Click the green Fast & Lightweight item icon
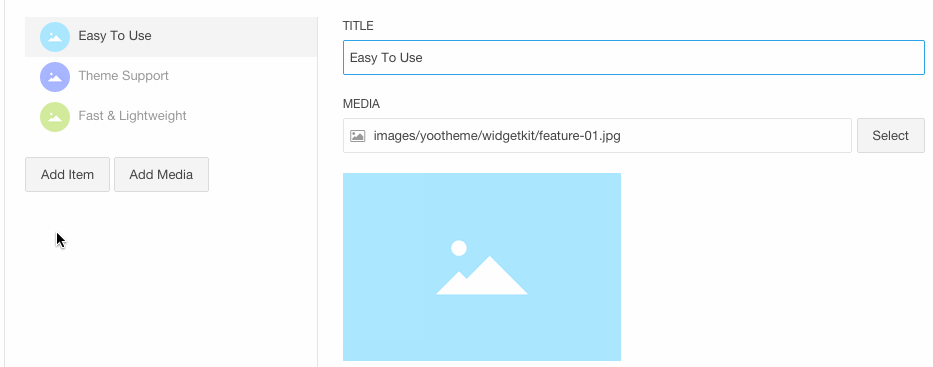Screen dimensions: 933x367 pos(55,117)
